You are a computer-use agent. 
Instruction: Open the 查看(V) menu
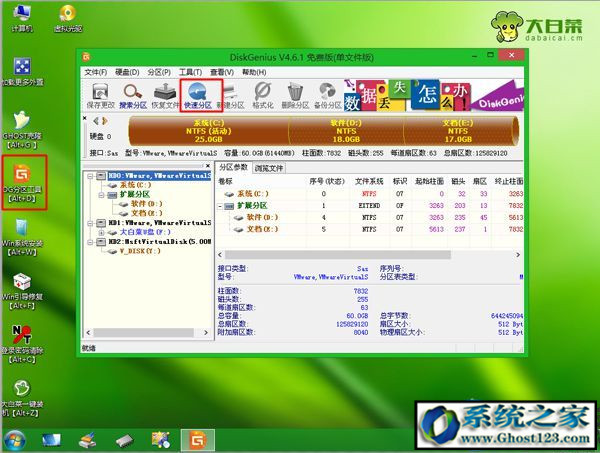(x=222, y=72)
